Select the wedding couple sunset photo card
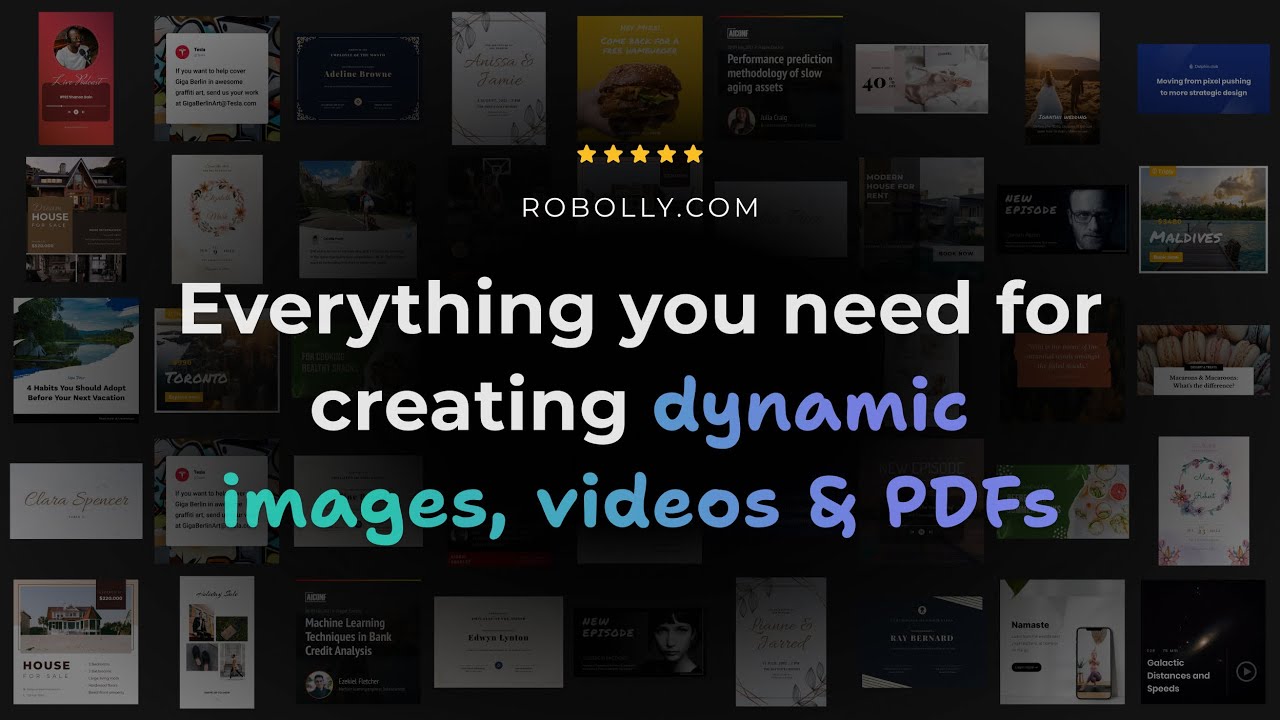 click(1062, 79)
